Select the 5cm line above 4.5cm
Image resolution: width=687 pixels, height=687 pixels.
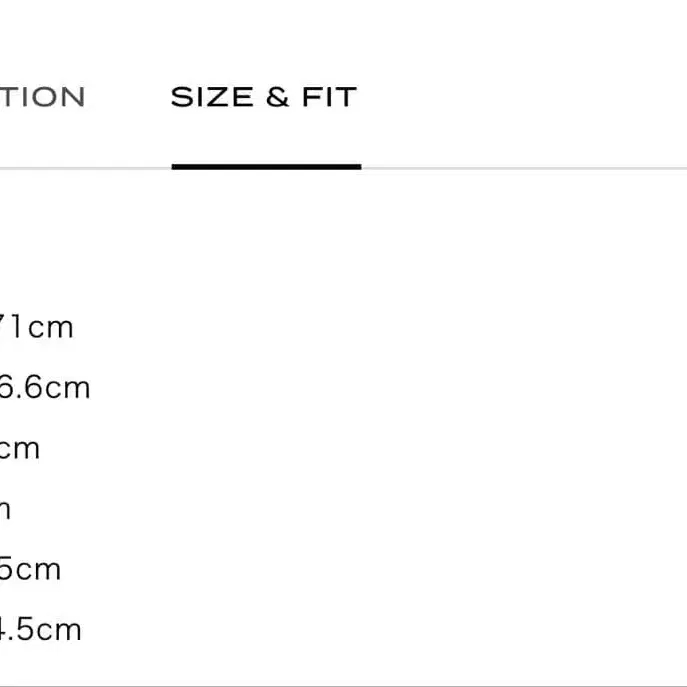30,569
